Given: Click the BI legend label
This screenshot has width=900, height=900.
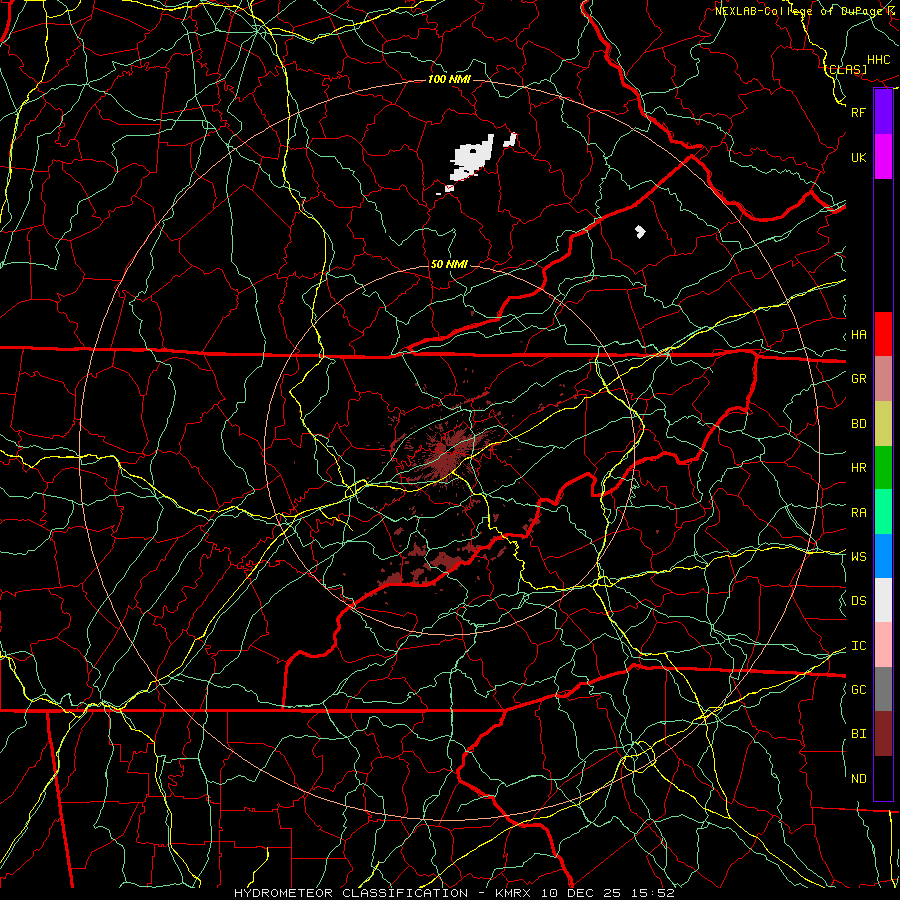Looking at the screenshot, I should coord(859,734).
